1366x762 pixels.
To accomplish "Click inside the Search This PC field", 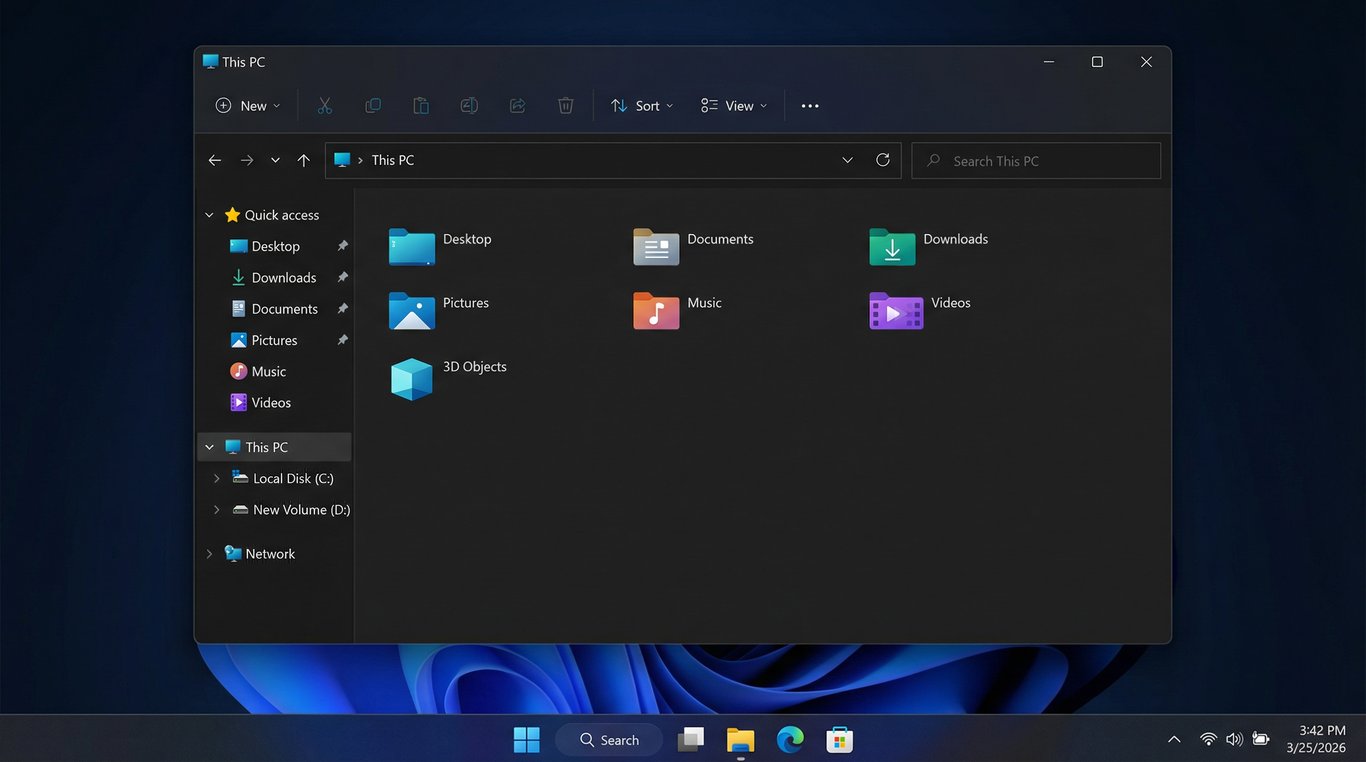I will tap(1035, 160).
